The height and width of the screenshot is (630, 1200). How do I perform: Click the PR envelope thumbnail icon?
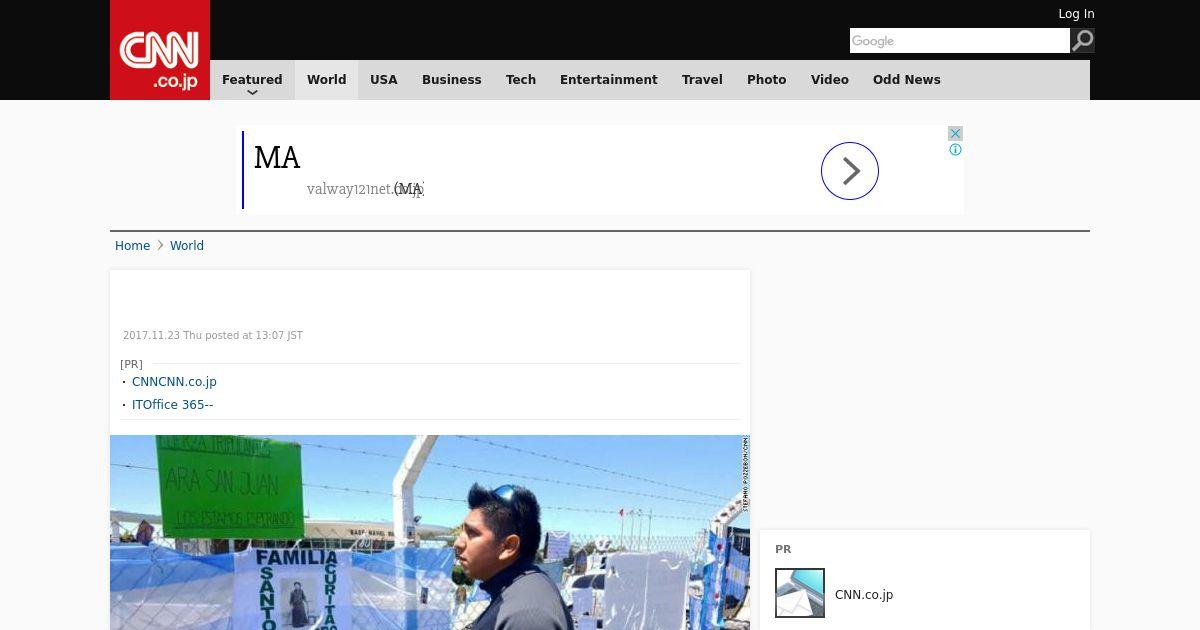(x=800, y=593)
